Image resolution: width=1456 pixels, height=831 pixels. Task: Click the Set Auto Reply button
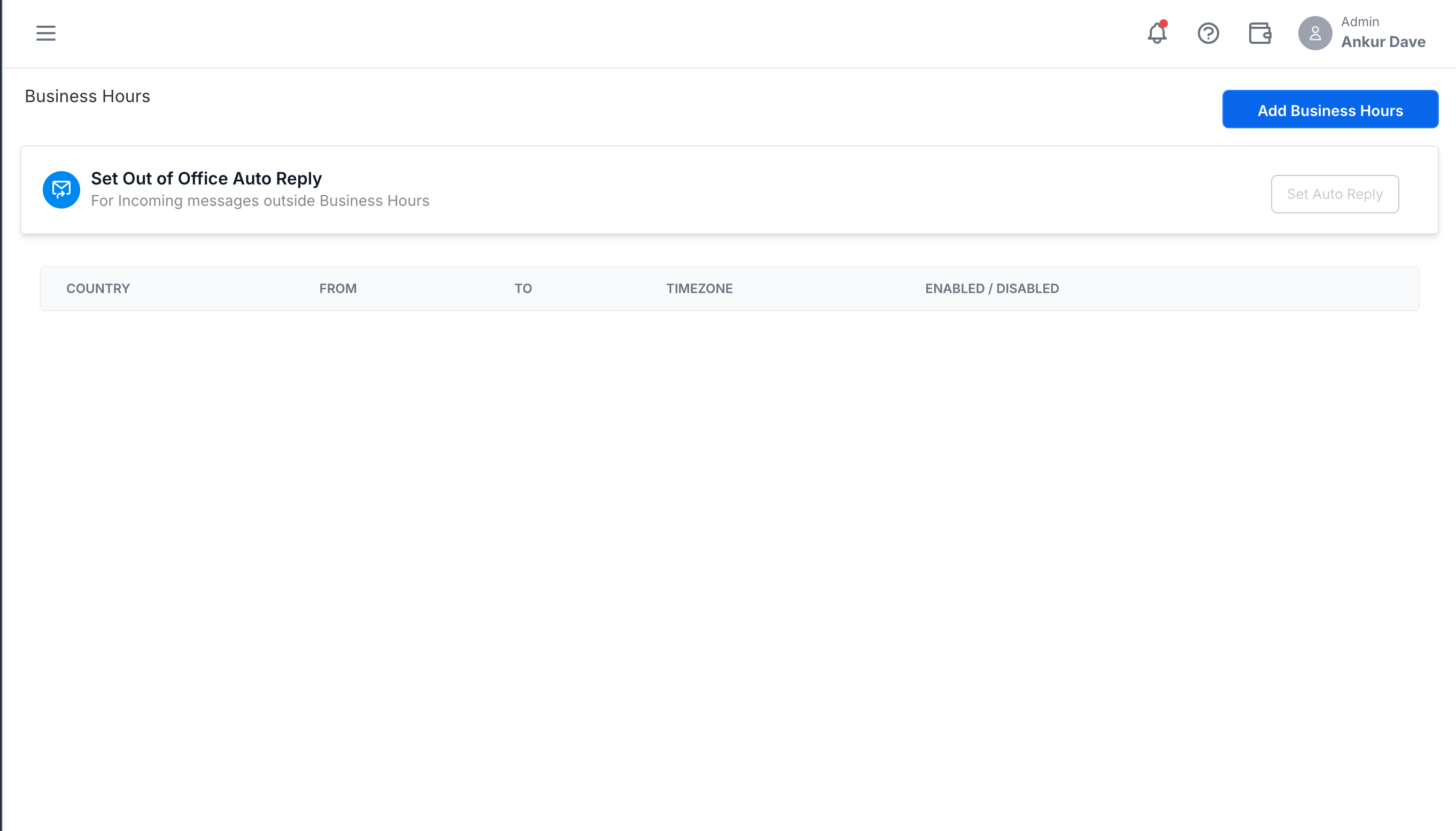pos(1335,194)
